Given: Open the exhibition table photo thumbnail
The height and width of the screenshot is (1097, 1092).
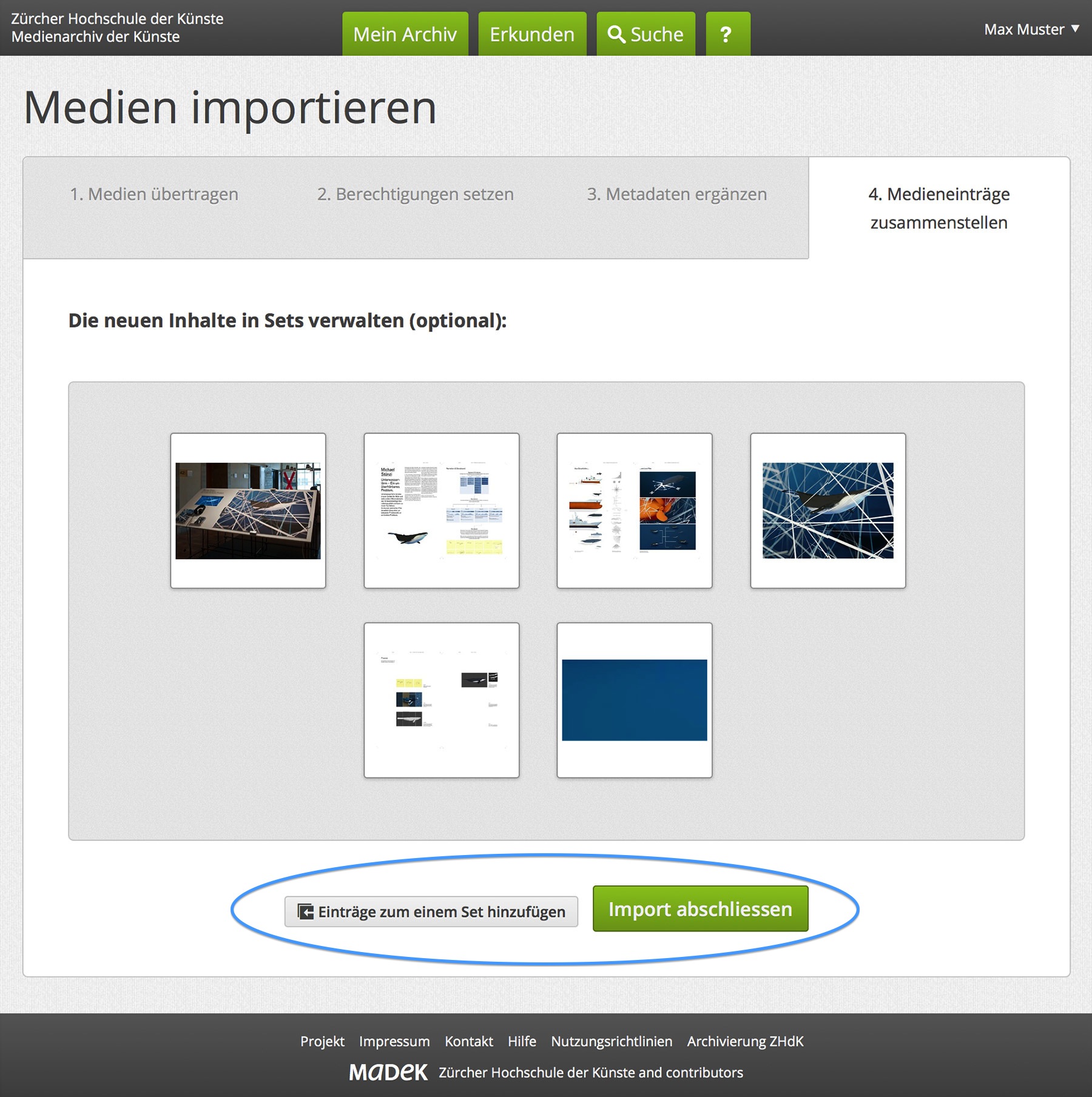Looking at the screenshot, I should (248, 511).
